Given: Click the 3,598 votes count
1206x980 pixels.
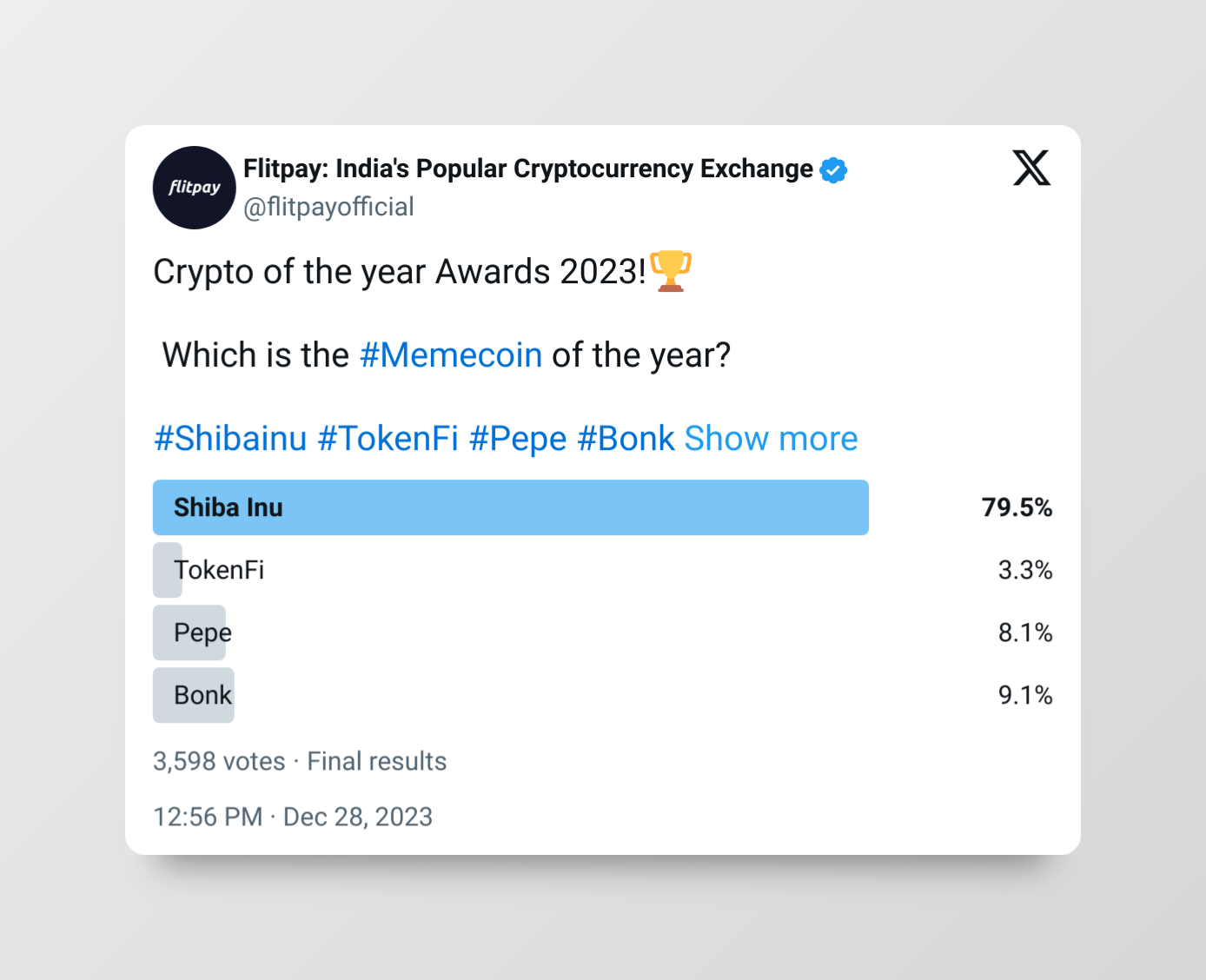Looking at the screenshot, I should (x=219, y=761).
